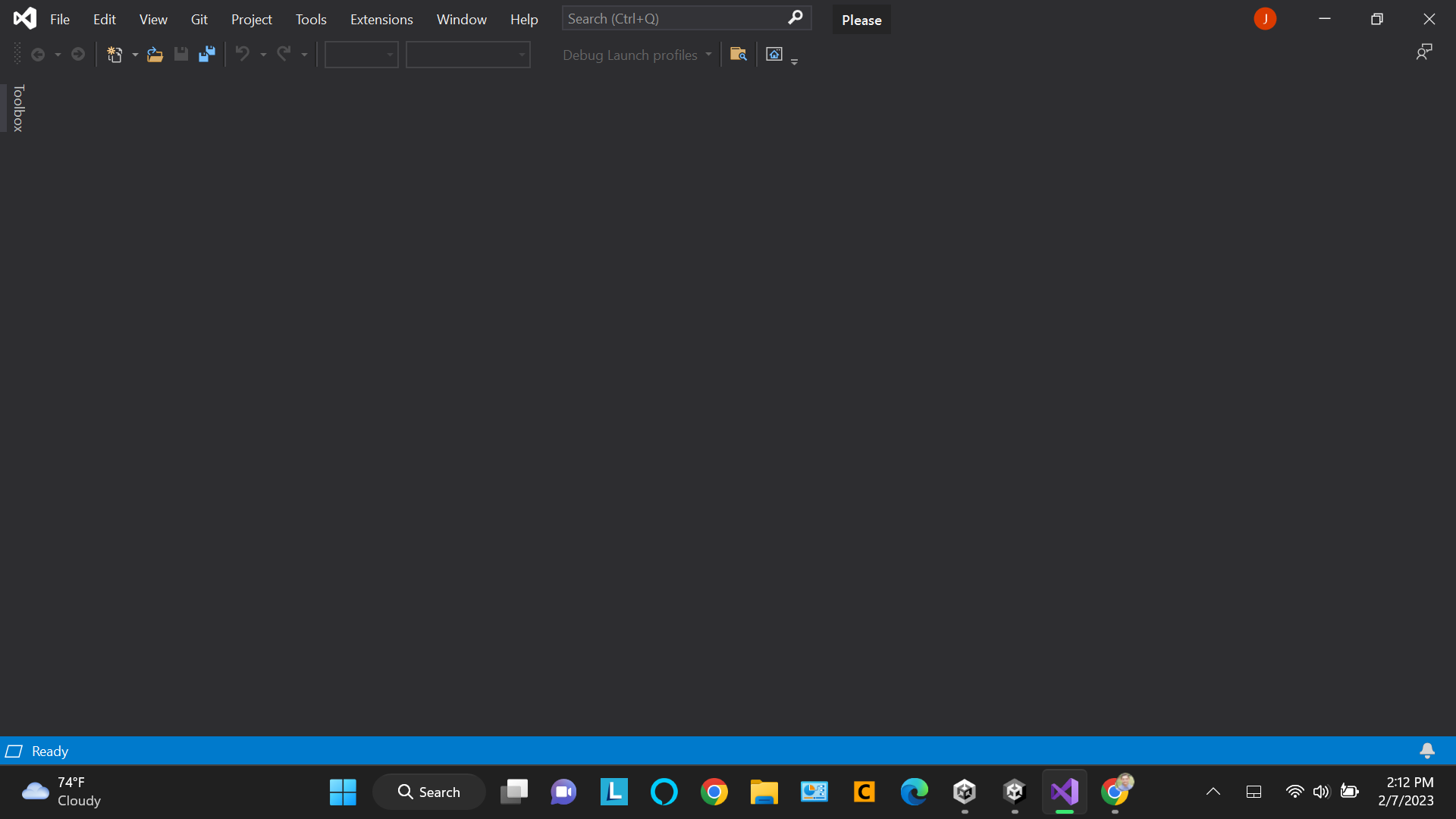Save the current file with the Save icon
Screen dimensions: 1456x819
180,54
